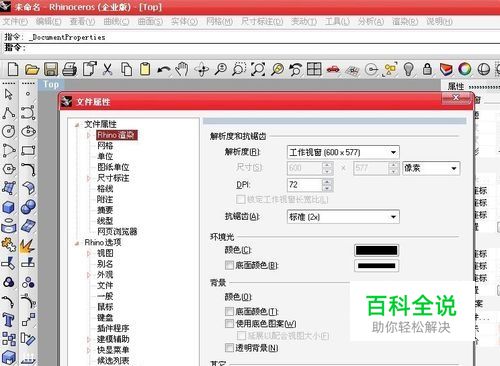Select 网格 in the properties tree
Image resolution: width=500 pixels, height=366 pixels.
click(105, 146)
